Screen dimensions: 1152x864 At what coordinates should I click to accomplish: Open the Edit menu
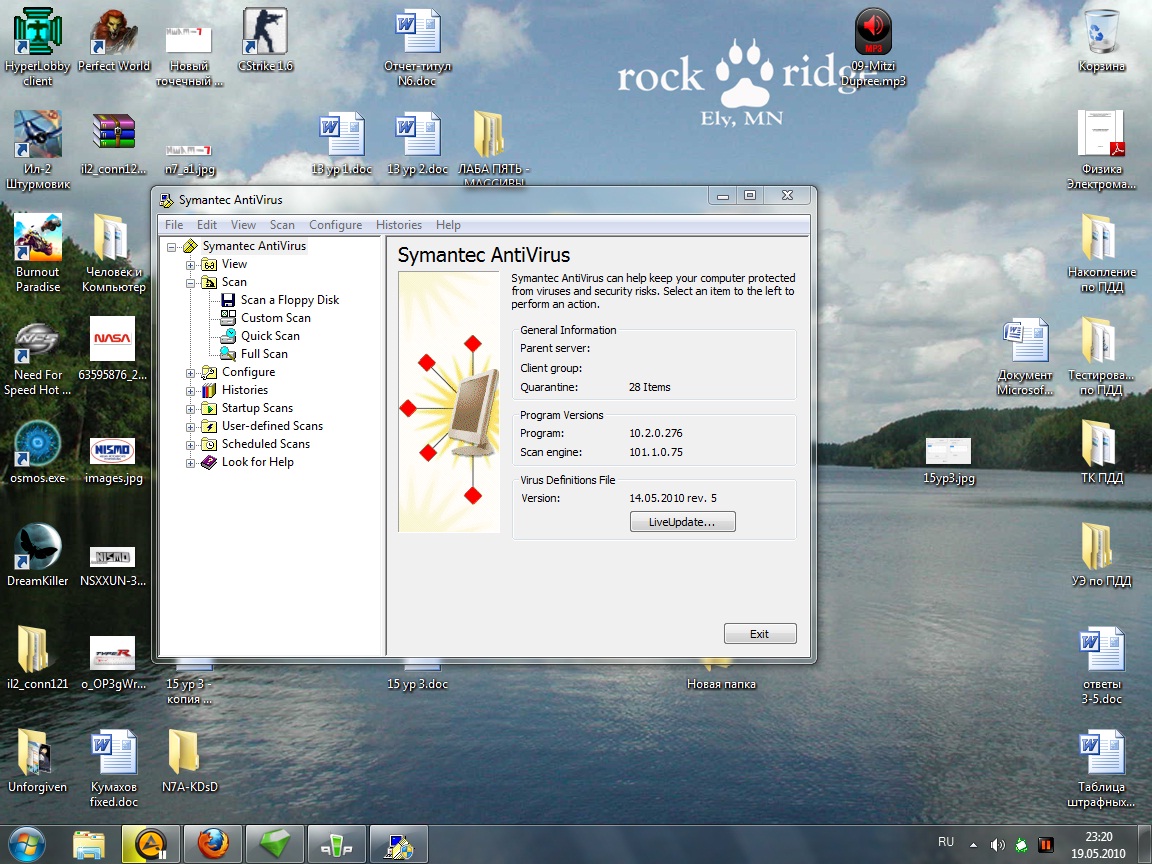click(x=206, y=225)
